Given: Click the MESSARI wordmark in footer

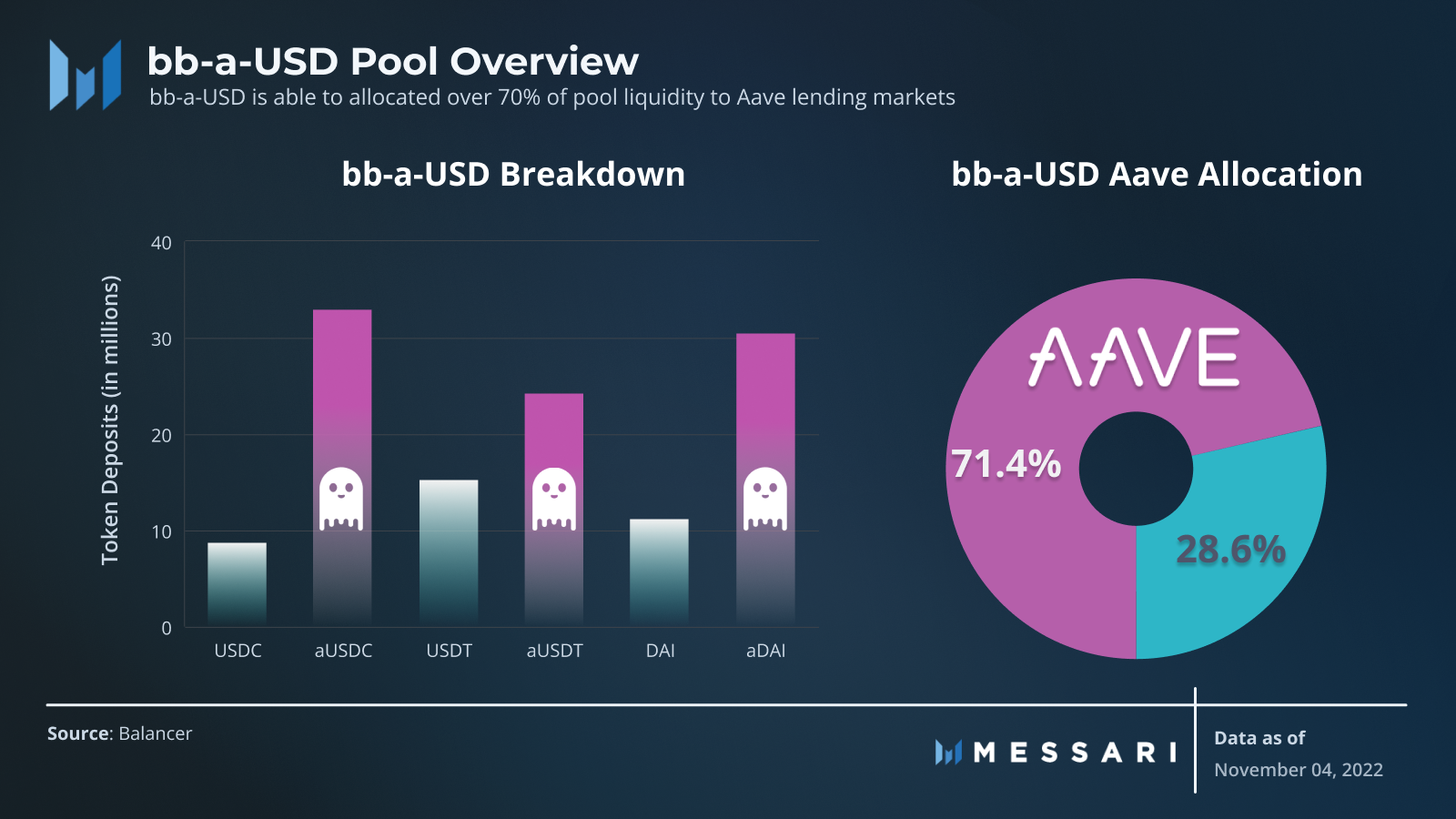Looking at the screenshot, I should pyautogui.click(x=1075, y=753).
